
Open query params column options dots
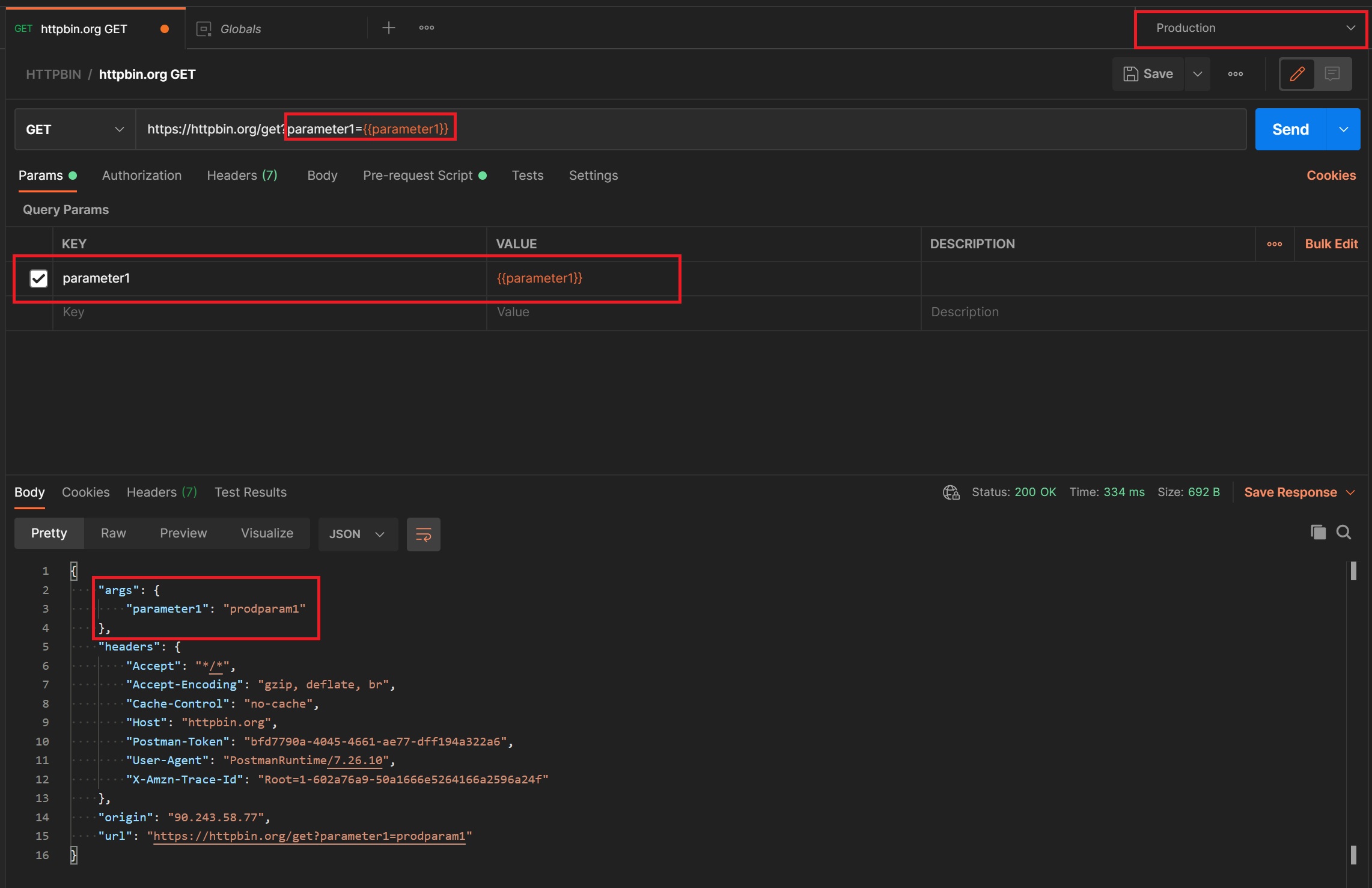[1274, 244]
